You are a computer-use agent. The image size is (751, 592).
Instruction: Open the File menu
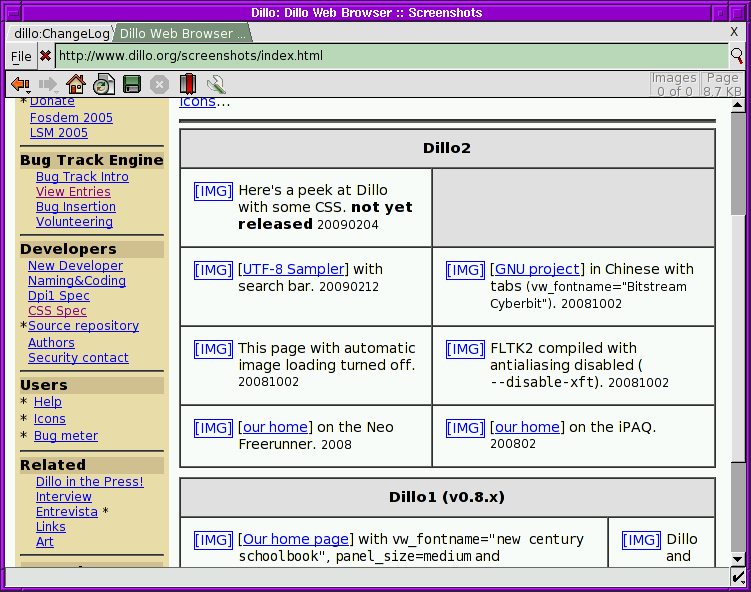point(21,57)
